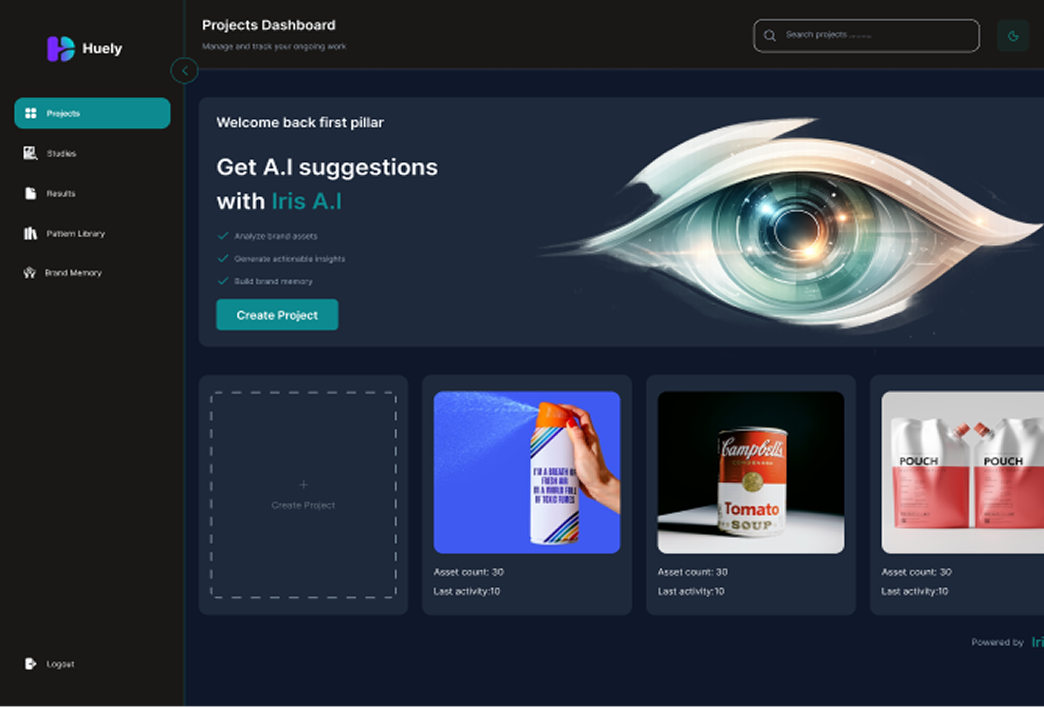
Task: Open the Projects menu item
Action: [93, 113]
